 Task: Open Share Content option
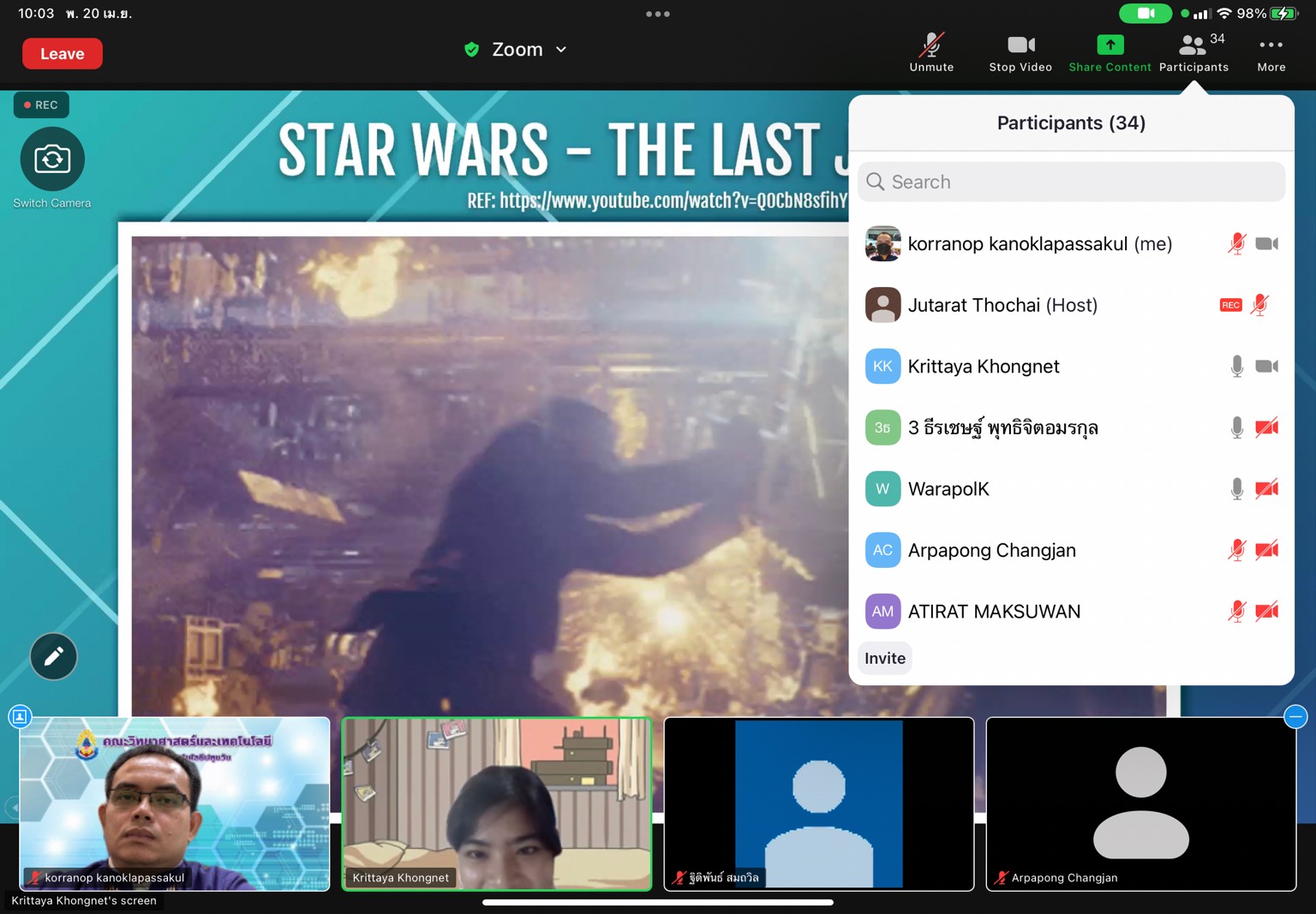click(x=1110, y=52)
